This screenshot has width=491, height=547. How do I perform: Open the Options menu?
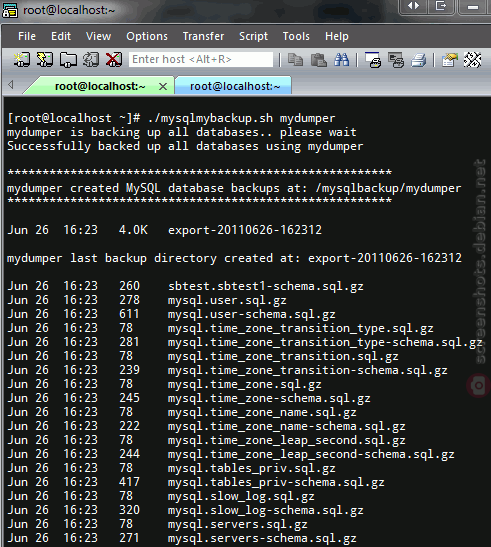[x=147, y=36]
